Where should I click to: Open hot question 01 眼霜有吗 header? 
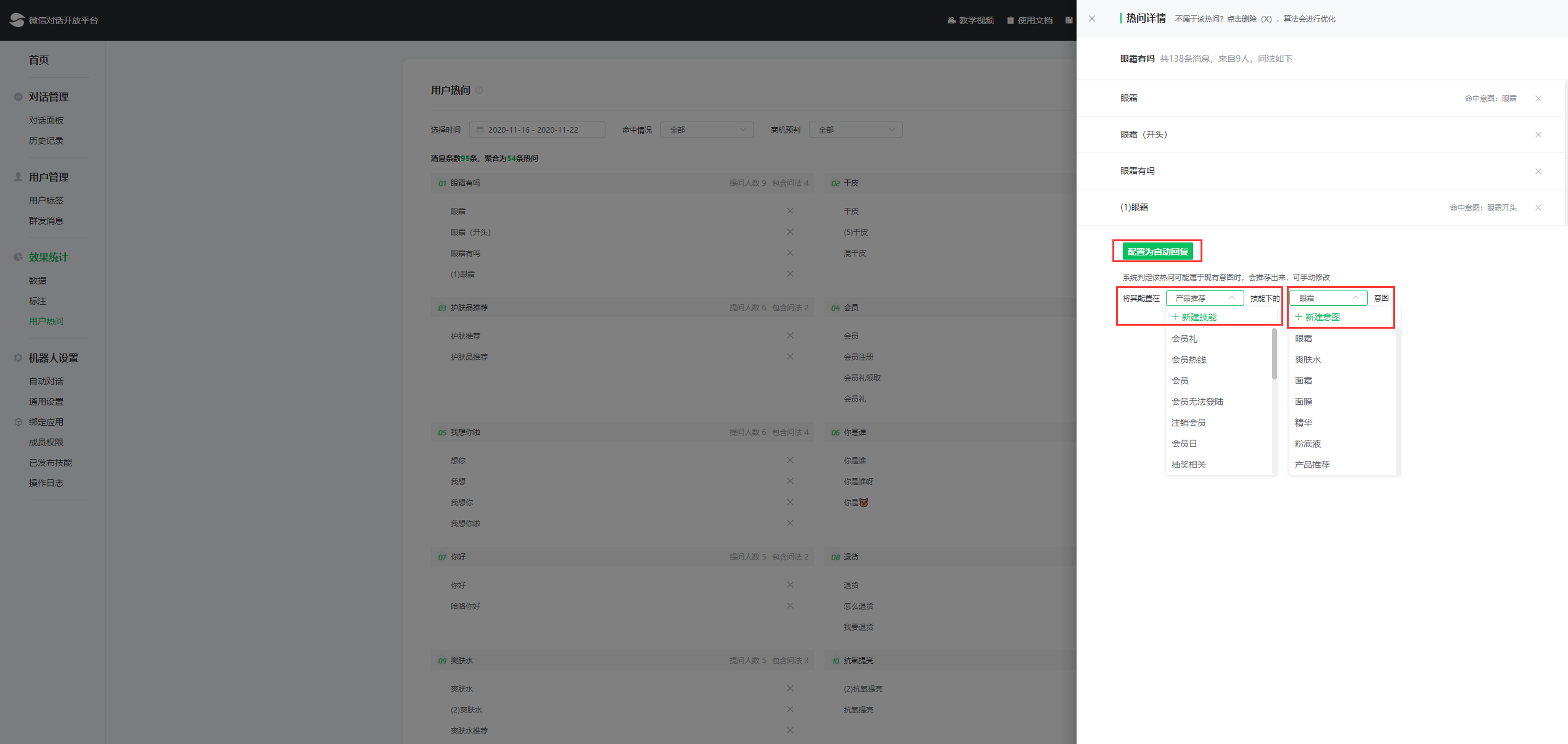pyautogui.click(x=622, y=183)
